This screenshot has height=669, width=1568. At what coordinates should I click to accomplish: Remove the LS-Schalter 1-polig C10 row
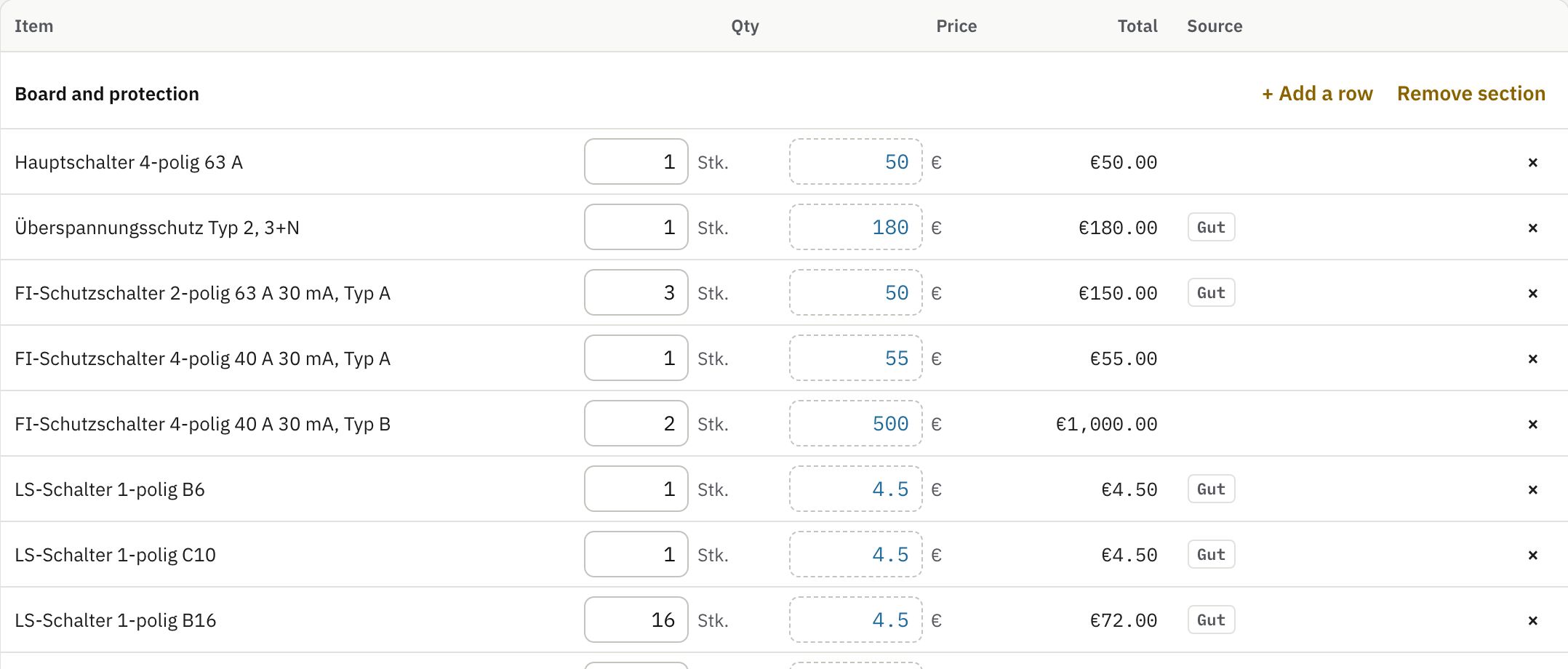tap(1532, 555)
